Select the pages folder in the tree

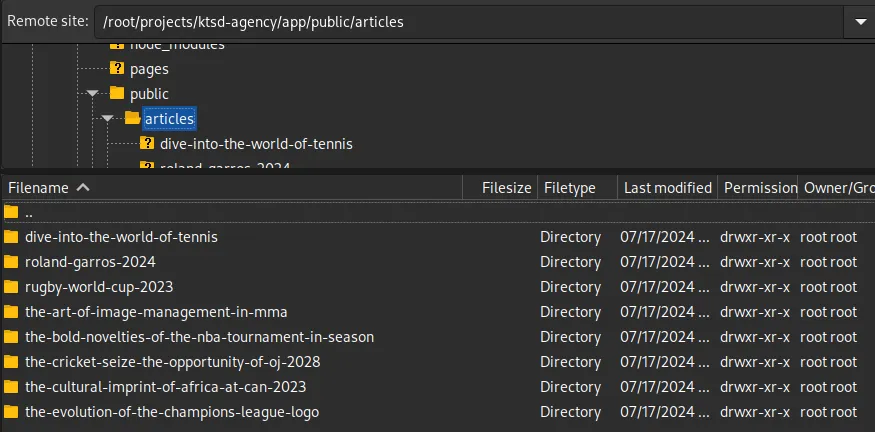click(x=149, y=69)
